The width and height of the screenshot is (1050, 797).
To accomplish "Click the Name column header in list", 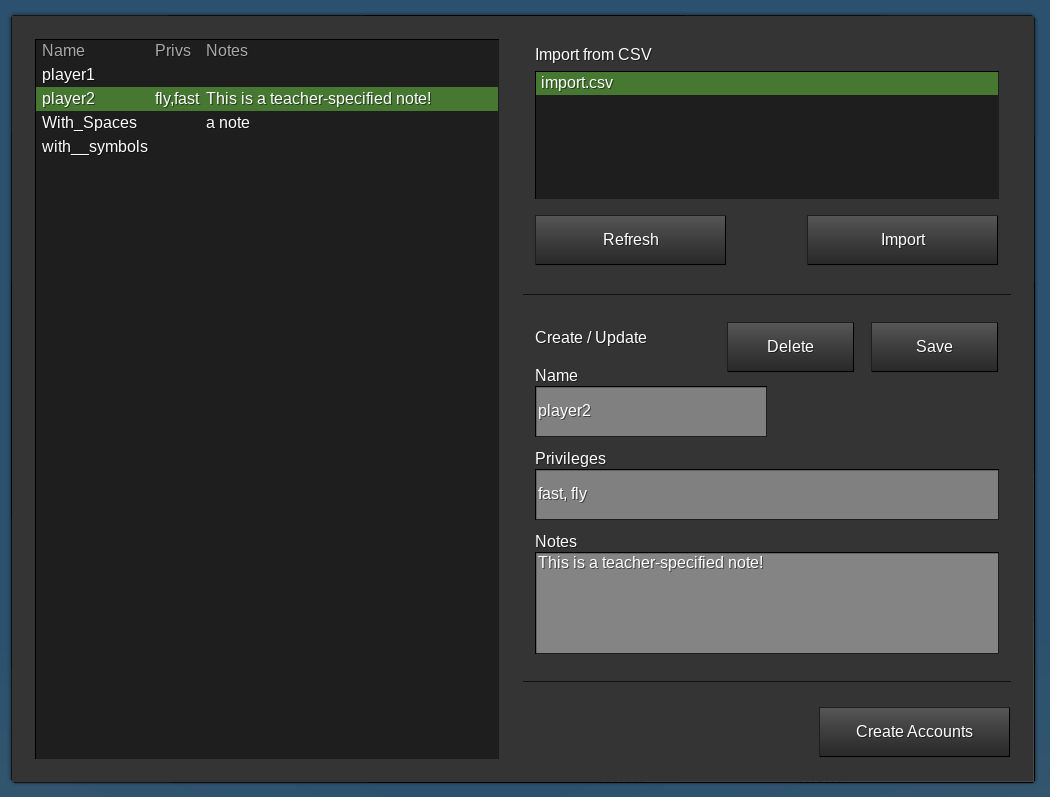I will (63, 51).
